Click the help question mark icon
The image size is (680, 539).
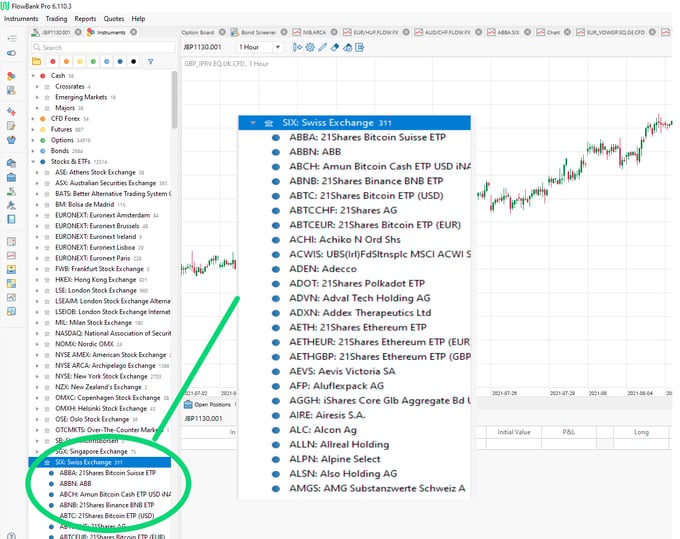pos(12,536)
